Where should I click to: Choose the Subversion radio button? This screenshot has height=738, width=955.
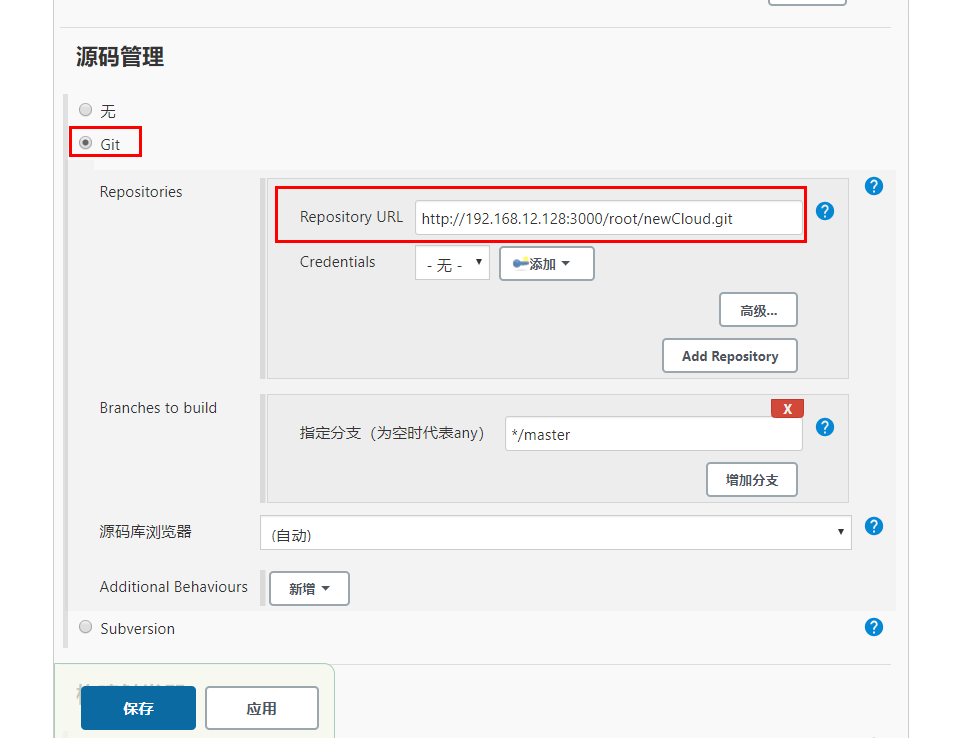click(x=85, y=627)
